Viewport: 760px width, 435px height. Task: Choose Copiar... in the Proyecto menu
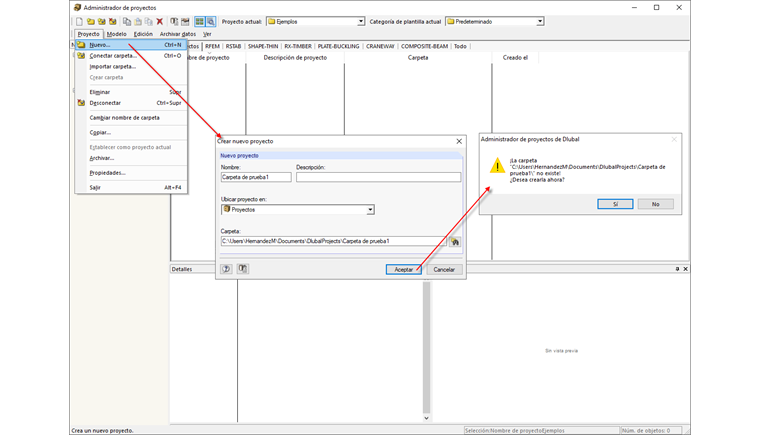point(131,132)
